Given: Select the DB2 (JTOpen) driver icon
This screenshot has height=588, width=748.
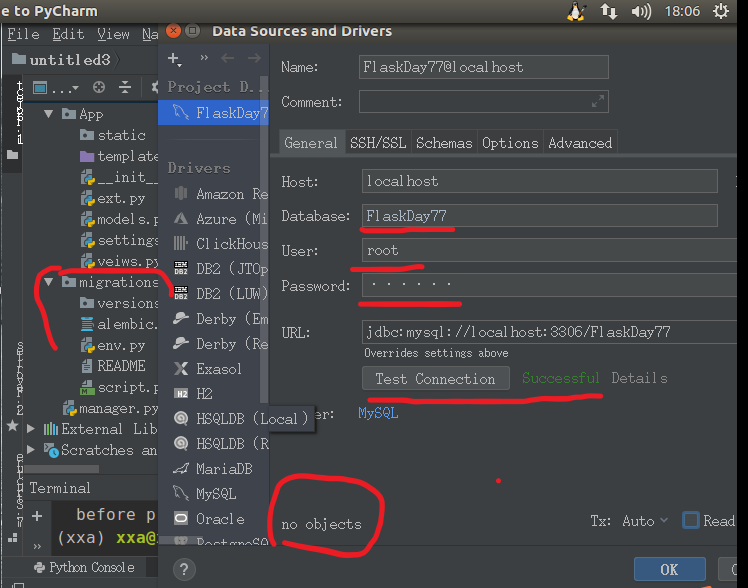Looking at the screenshot, I should (x=181, y=268).
